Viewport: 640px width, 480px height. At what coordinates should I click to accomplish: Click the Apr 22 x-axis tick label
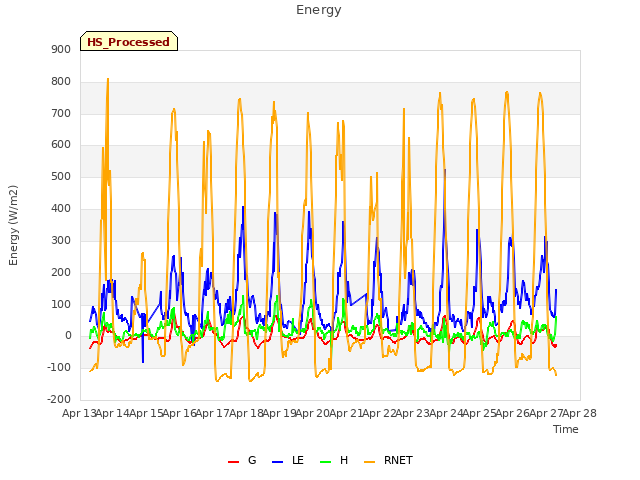[379, 413]
